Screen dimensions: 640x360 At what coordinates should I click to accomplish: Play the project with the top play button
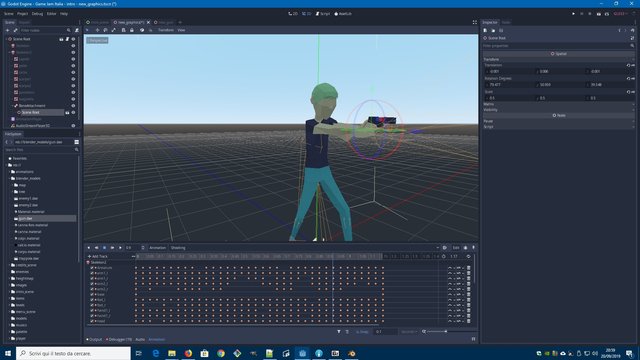tap(573, 13)
